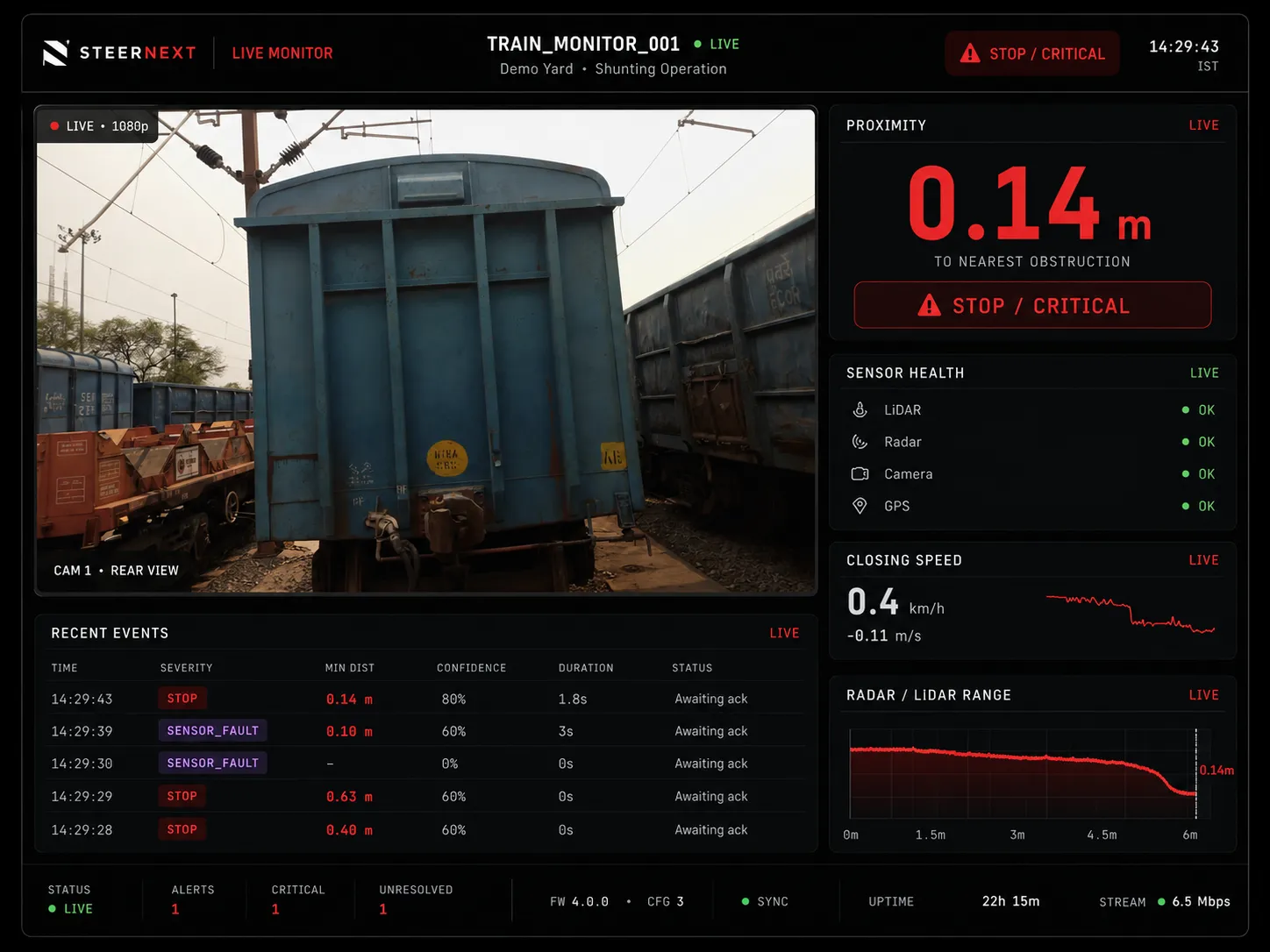This screenshot has width=1270, height=952.
Task: Click the 14:29:43 IST clock
Action: [x=1184, y=53]
